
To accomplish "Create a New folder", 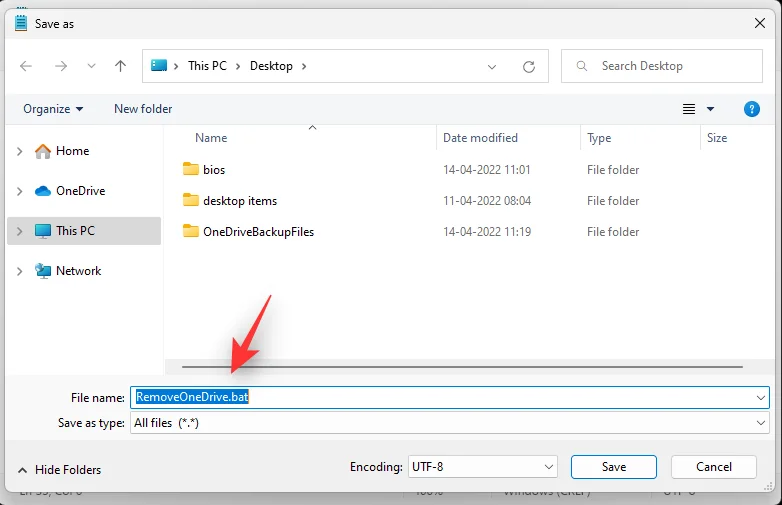I will coord(143,109).
